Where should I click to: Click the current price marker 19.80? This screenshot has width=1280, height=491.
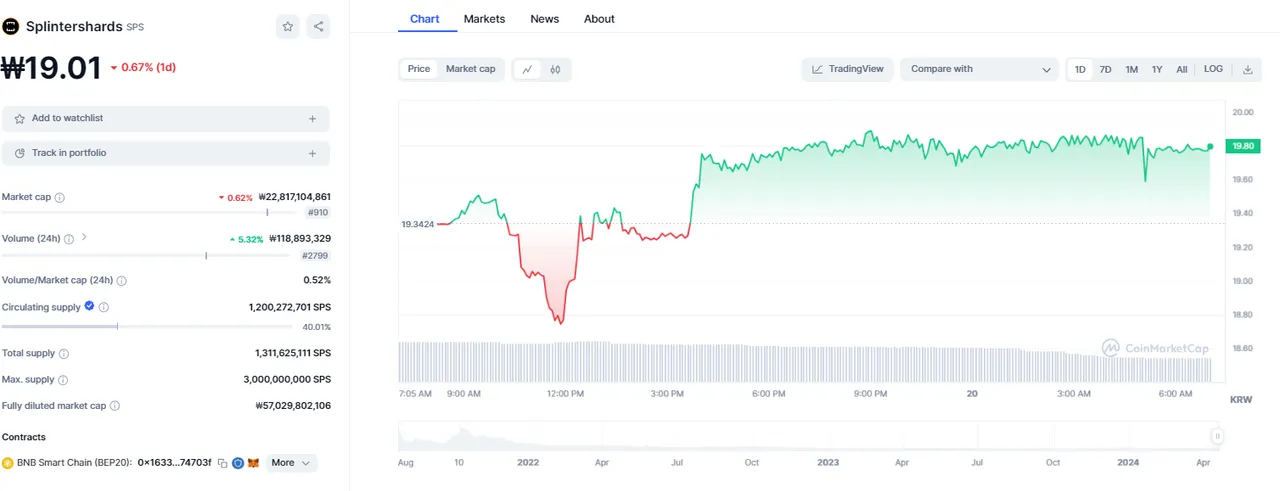(1244, 146)
